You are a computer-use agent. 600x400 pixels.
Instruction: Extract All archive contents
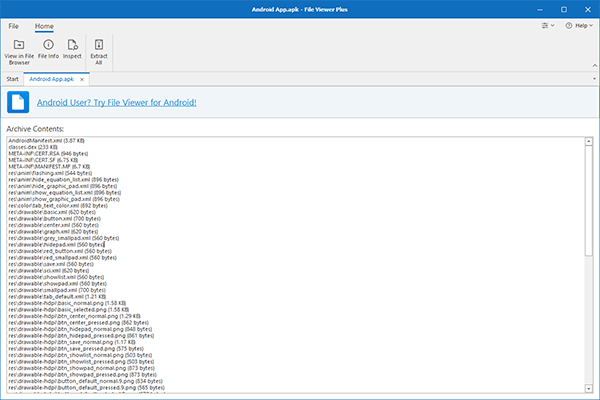(x=99, y=52)
